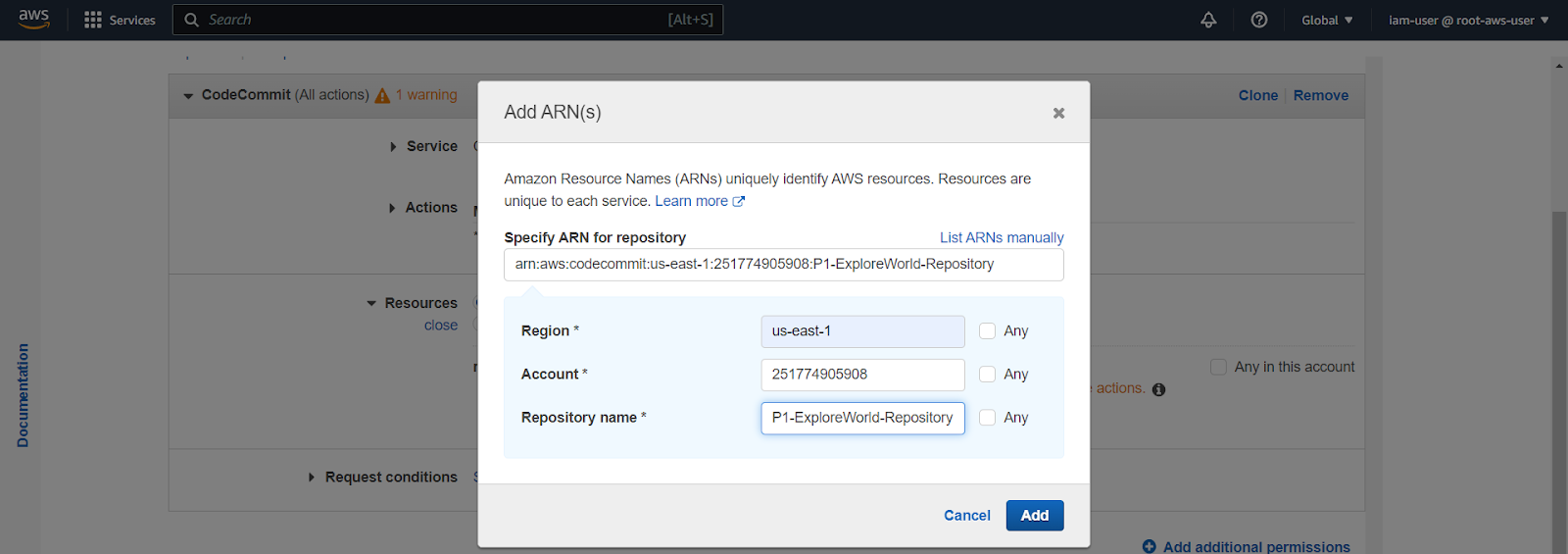Click the List ARNs manually link
This screenshot has width=1568, height=554.
[x=1002, y=237]
